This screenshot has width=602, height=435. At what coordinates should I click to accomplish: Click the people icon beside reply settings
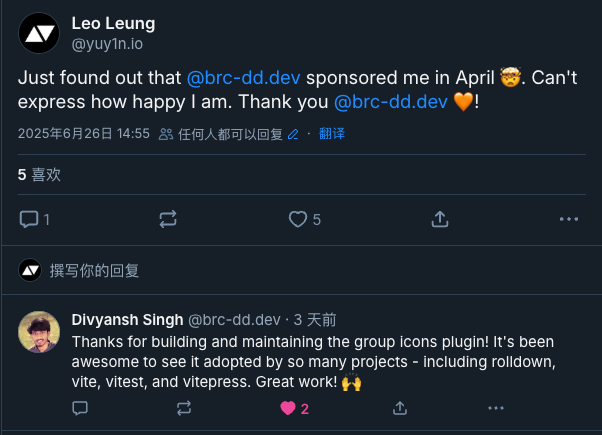(x=166, y=134)
